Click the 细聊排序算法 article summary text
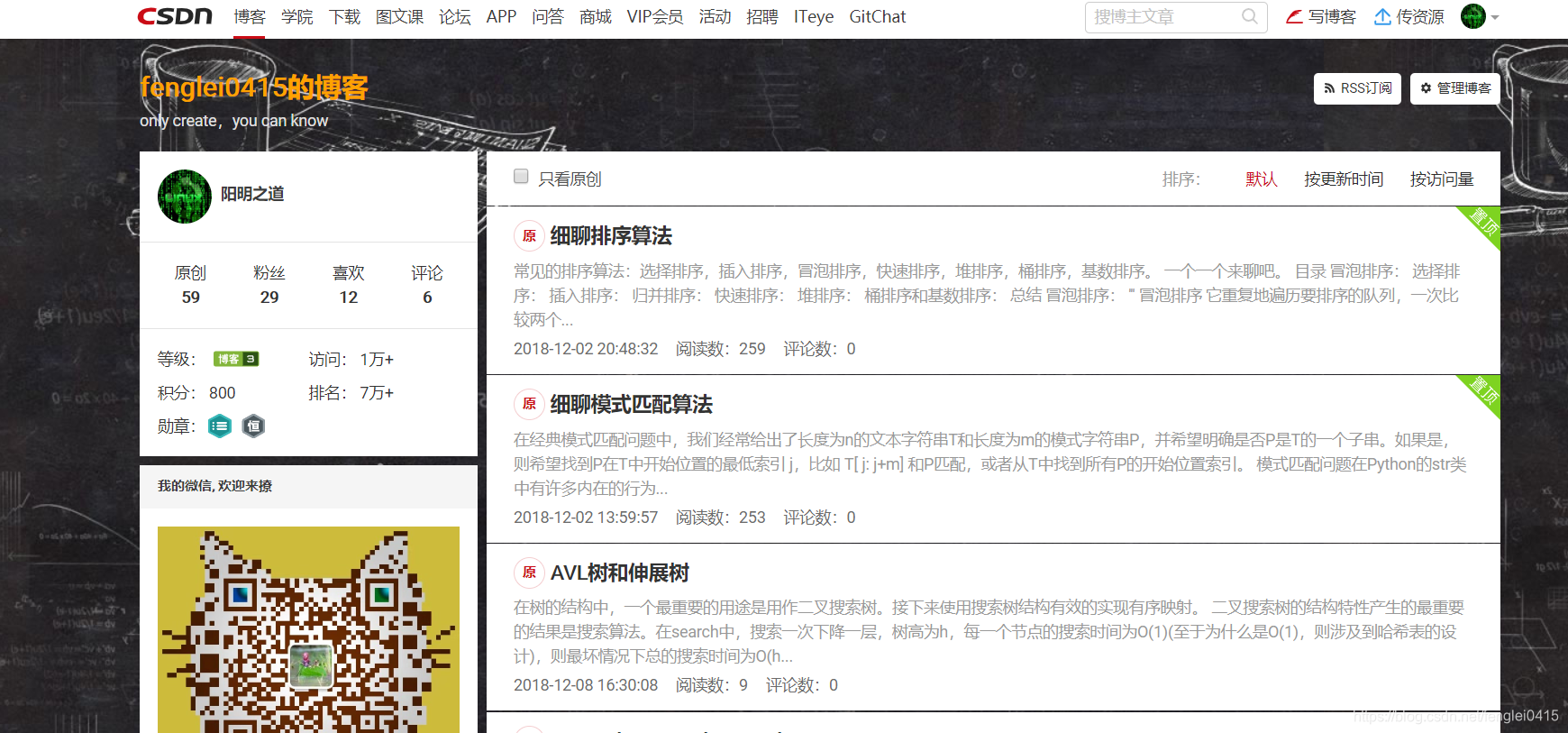Image resolution: width=1568 pixels, height=733 pixels. [987, 296]
